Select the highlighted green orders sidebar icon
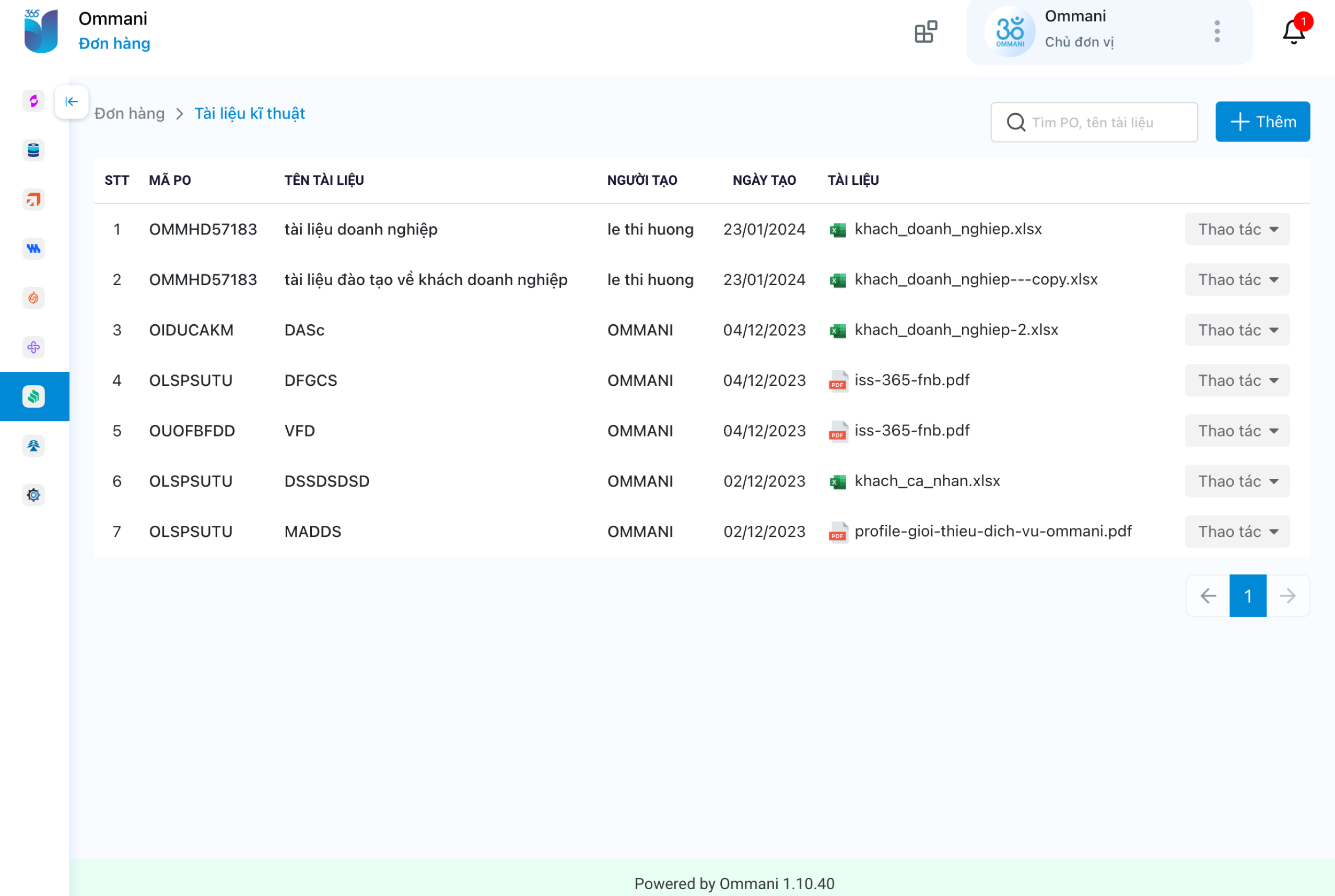Viewport: 1335px width, 896px height. pyautogui.click(x=34, y=396)
